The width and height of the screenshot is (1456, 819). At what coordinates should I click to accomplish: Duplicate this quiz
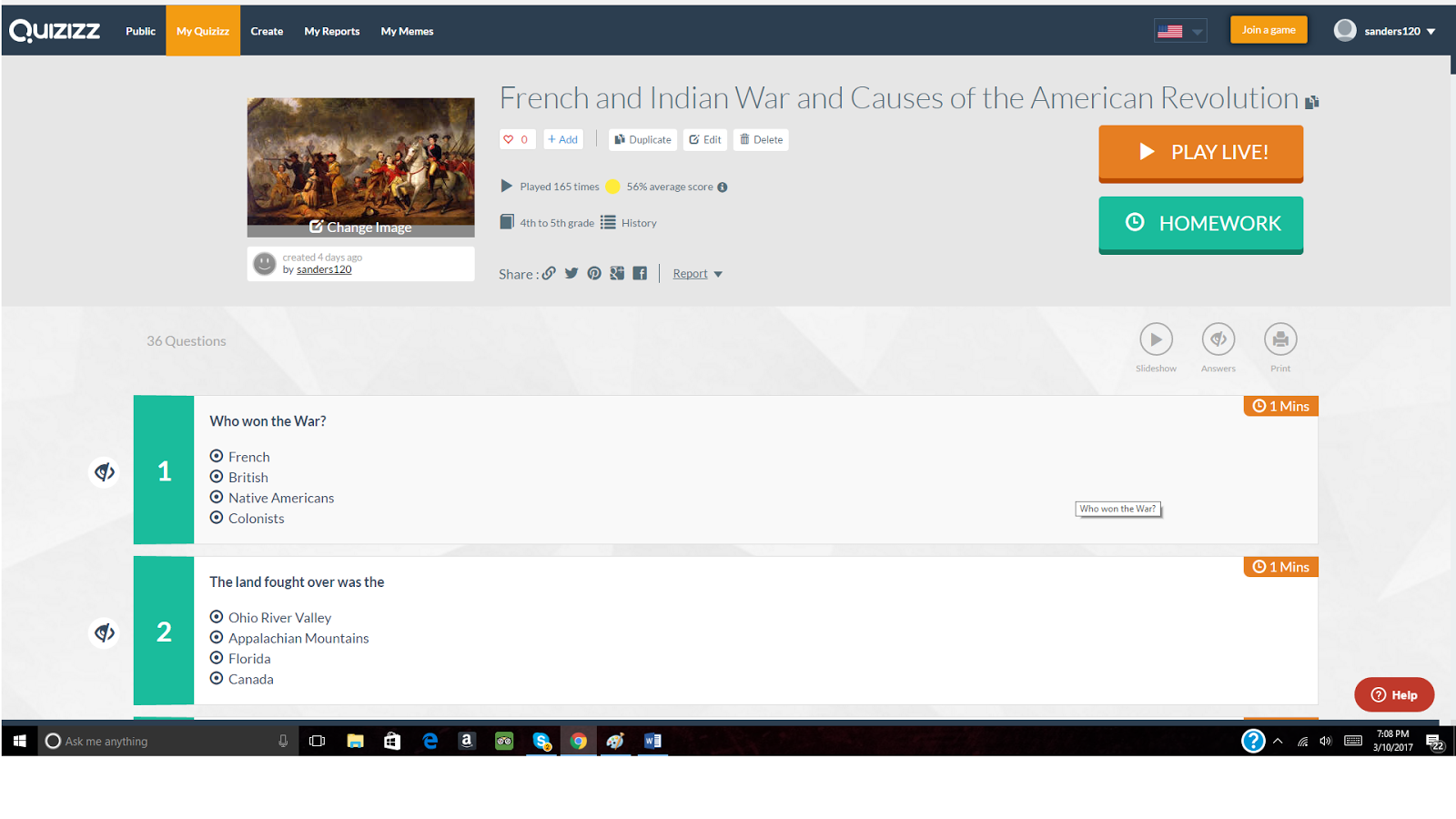click(642, 139)
